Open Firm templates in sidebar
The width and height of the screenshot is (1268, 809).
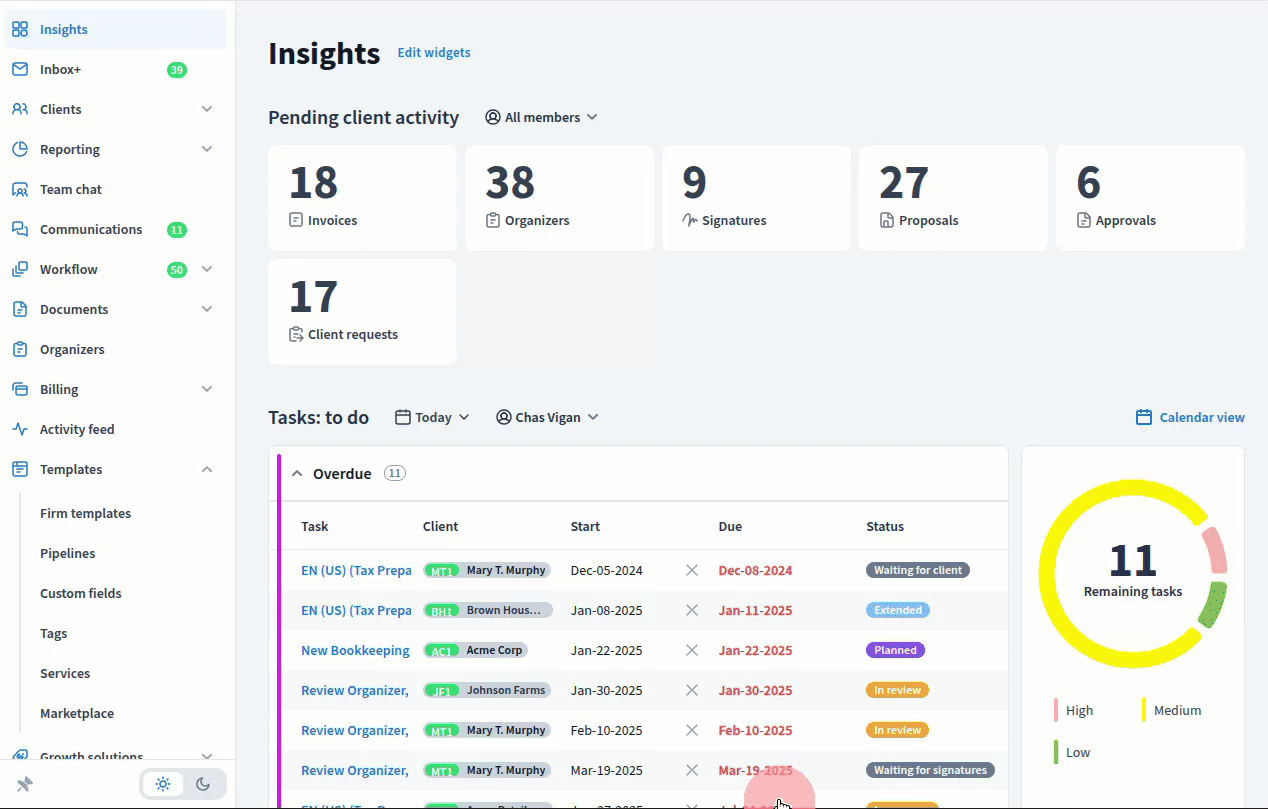click(85, 513)
